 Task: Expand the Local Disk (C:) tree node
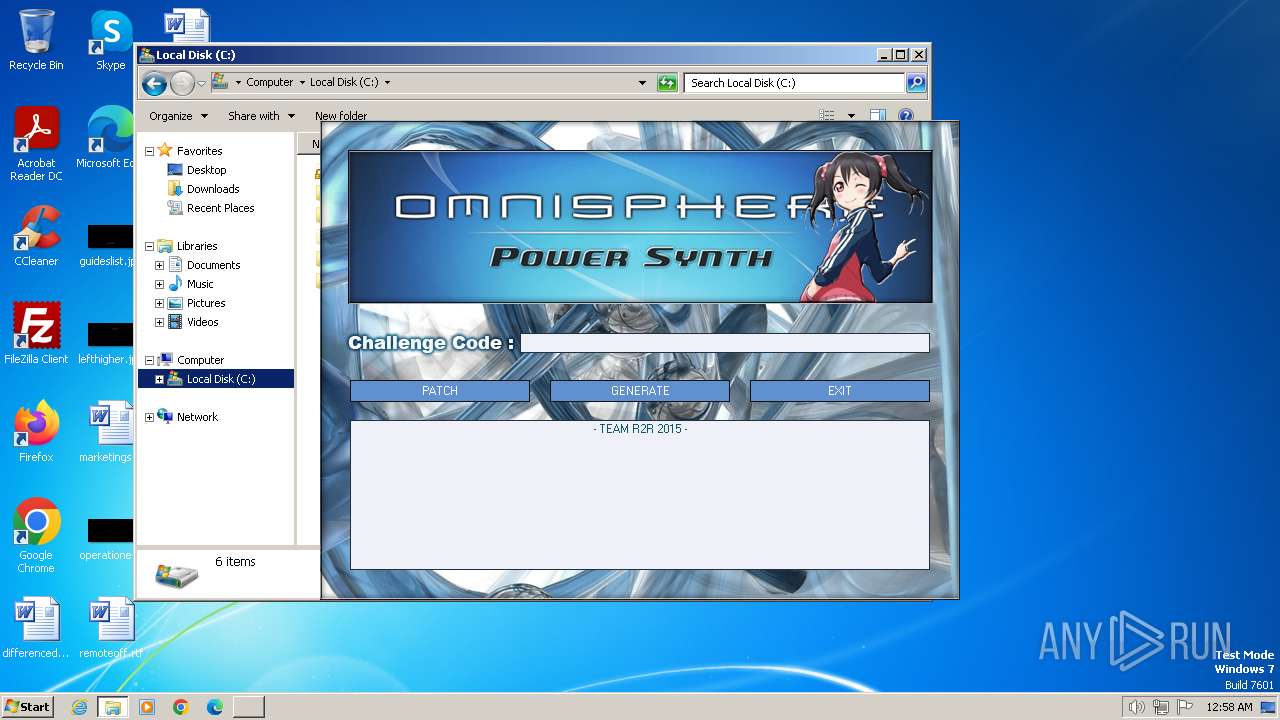click(x=159, y=379)
